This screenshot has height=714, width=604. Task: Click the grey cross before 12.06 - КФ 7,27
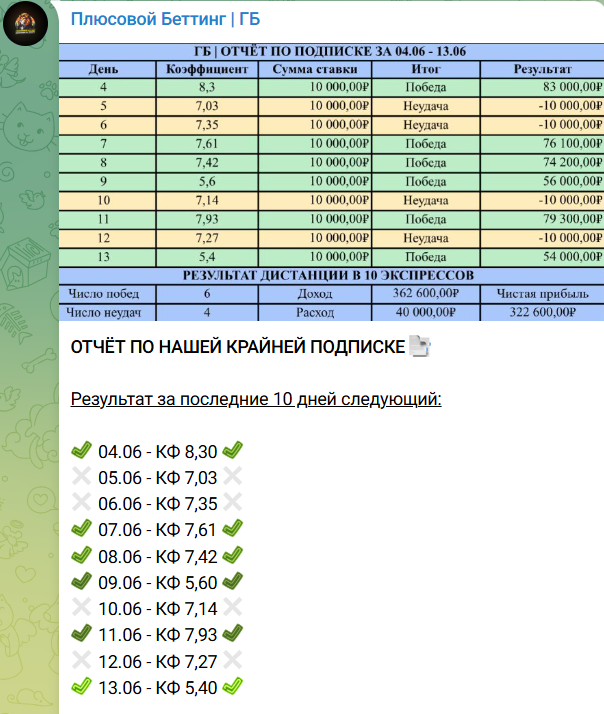coord(82,660)
